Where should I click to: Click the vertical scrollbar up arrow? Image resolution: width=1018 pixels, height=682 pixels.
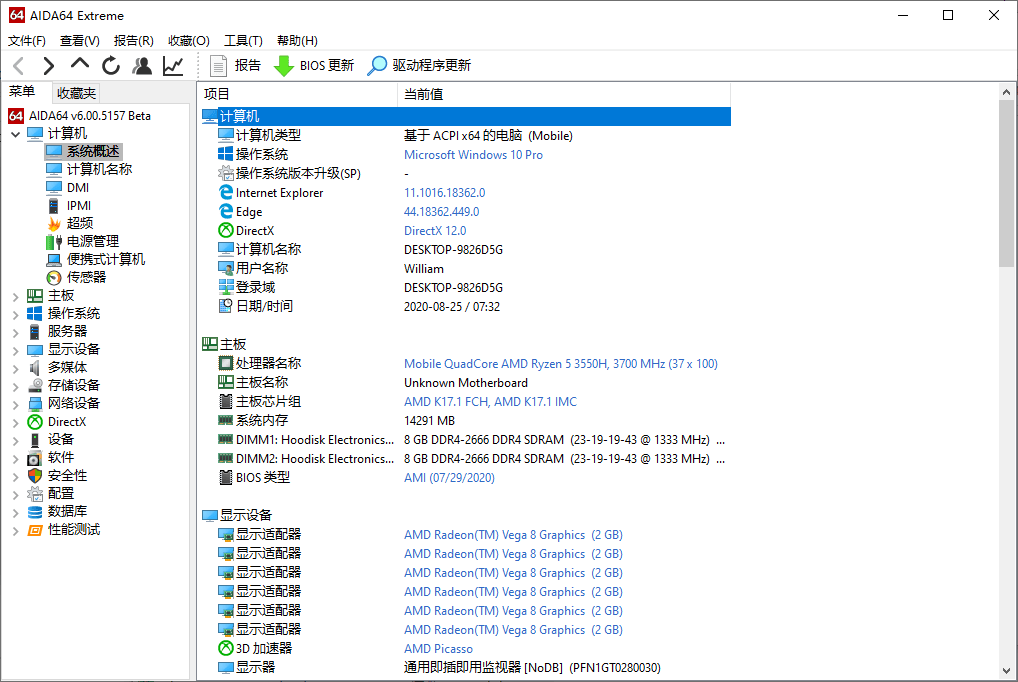[1006, 92]
